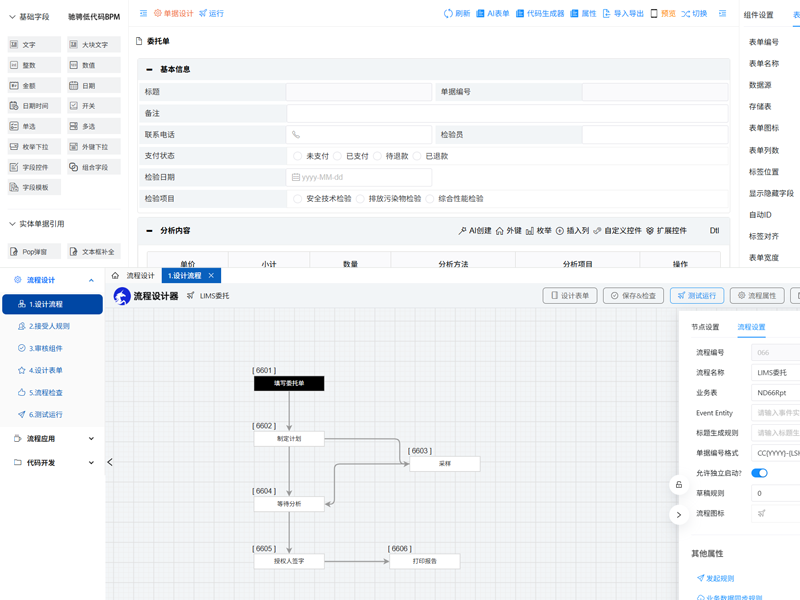The height and width of the screenshot is (600, 800).
Task: Click the 预览 preview icon
Action: 662,13
